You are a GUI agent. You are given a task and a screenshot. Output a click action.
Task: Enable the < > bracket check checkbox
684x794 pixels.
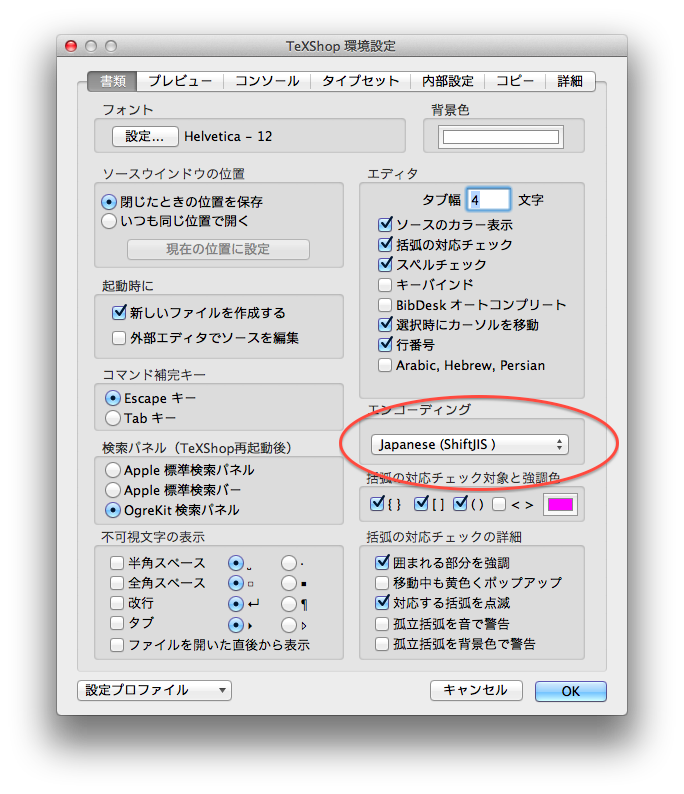click(x=499, y=504)
